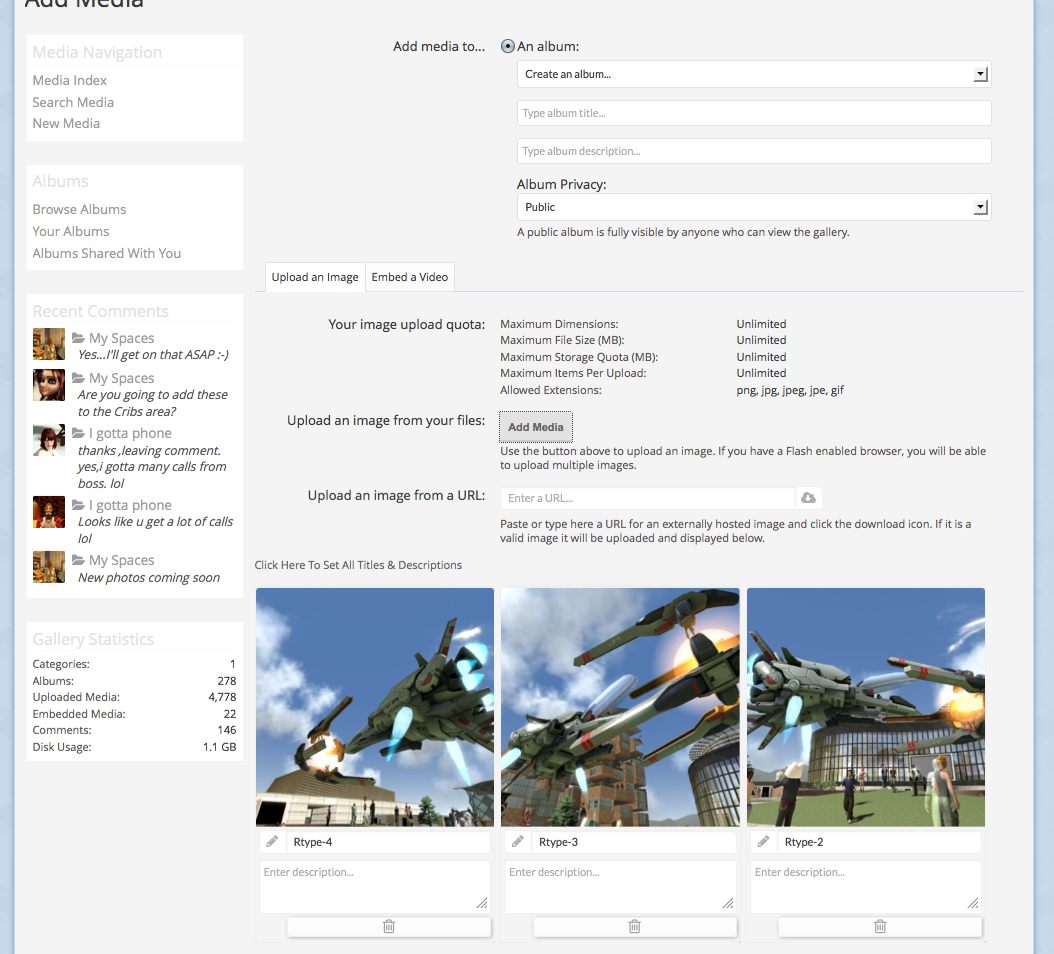Open Albums Shared With You link
This screenshot has width=1054, height=954.
pos(106,253)
